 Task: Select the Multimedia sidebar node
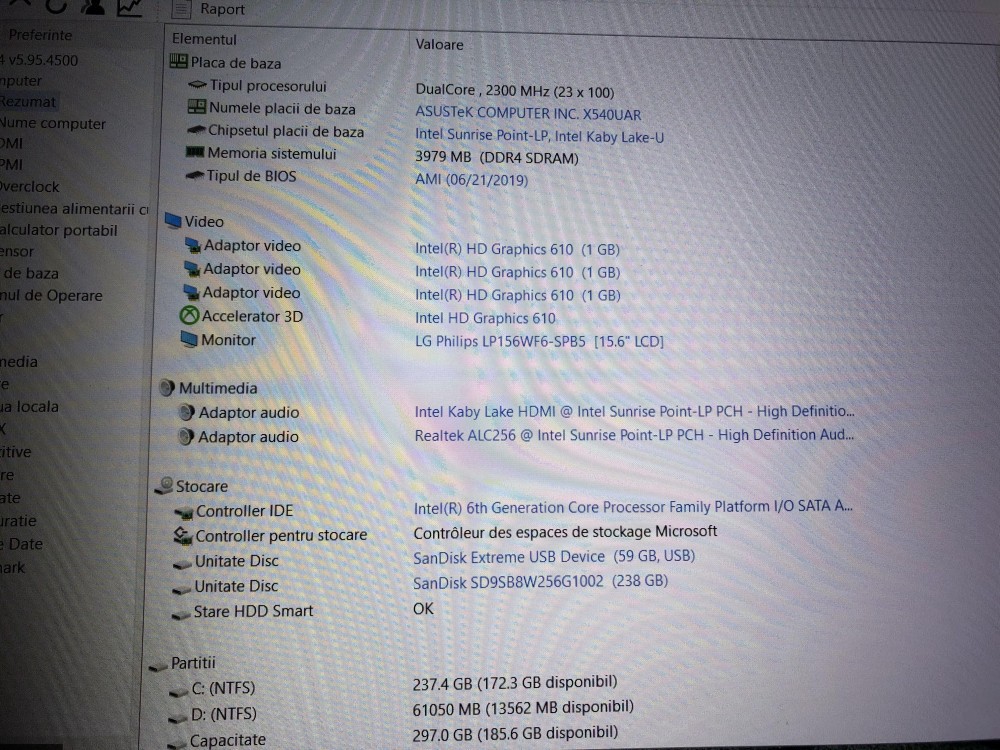click(18, 362)
